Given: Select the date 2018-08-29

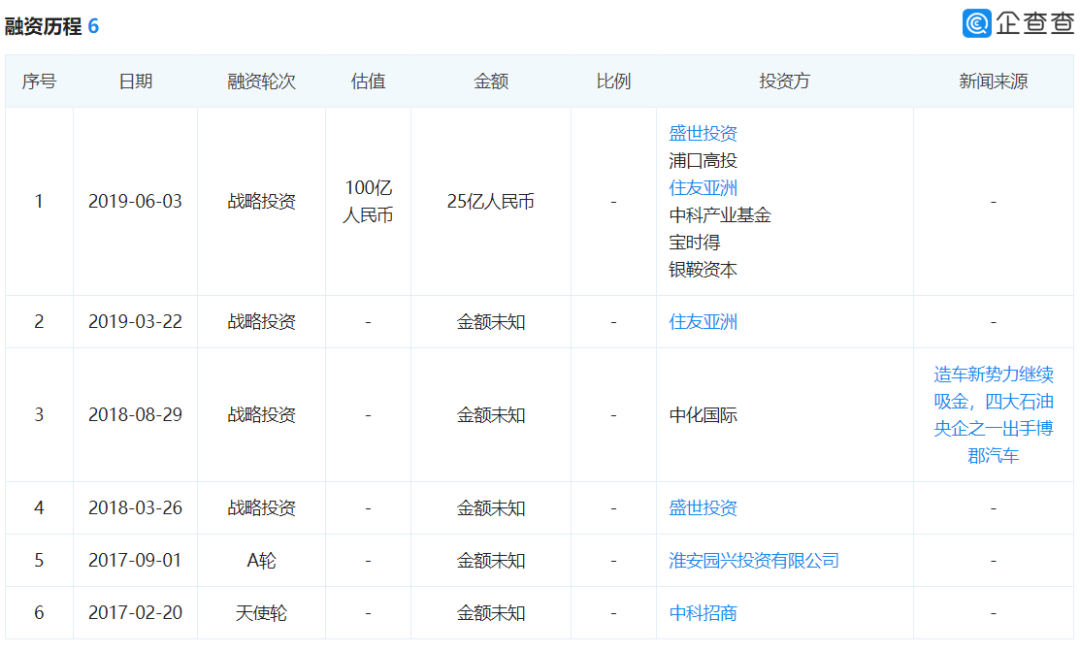Looking at the screenshot, I should click(135, 414).
